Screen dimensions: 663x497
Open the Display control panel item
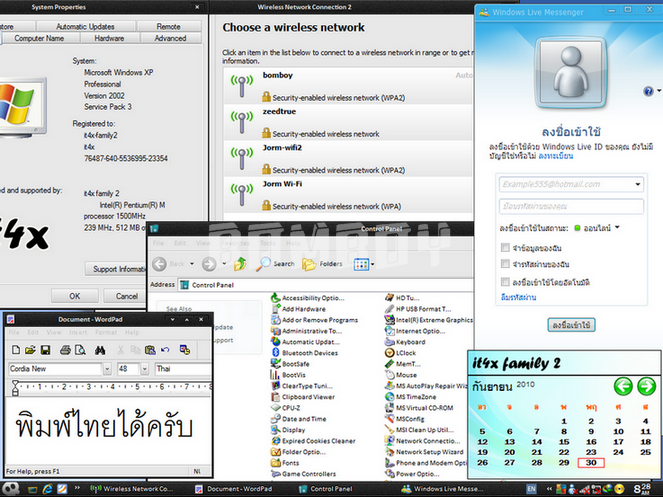(288, 430)
